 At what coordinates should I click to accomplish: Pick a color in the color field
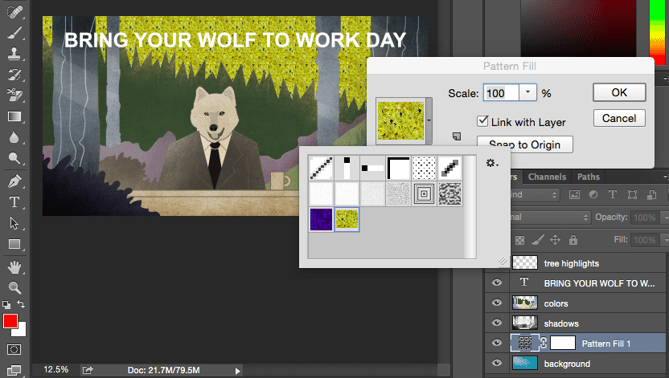578,28
